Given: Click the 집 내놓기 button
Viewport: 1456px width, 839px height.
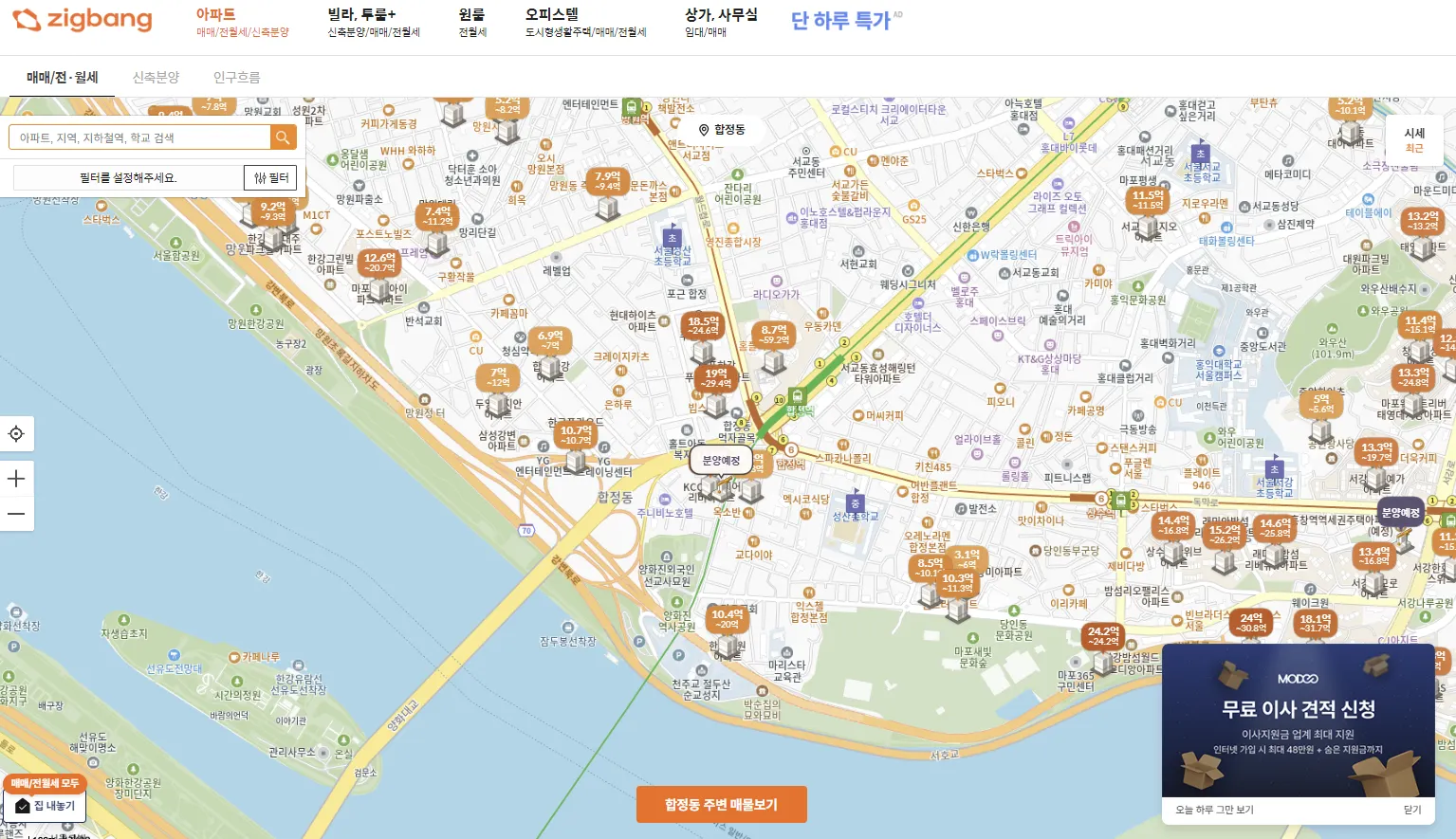Looking at the screenshot, I should (46, 806).
